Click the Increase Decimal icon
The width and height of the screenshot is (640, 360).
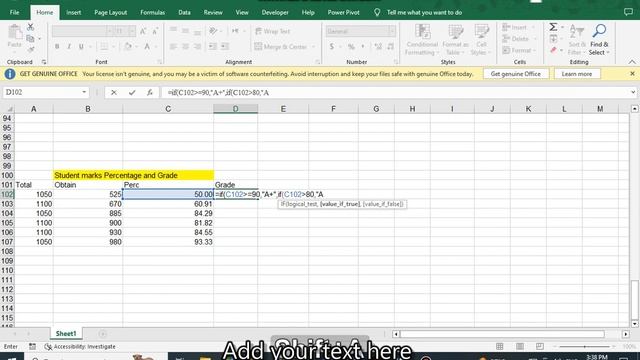(378, 47)
